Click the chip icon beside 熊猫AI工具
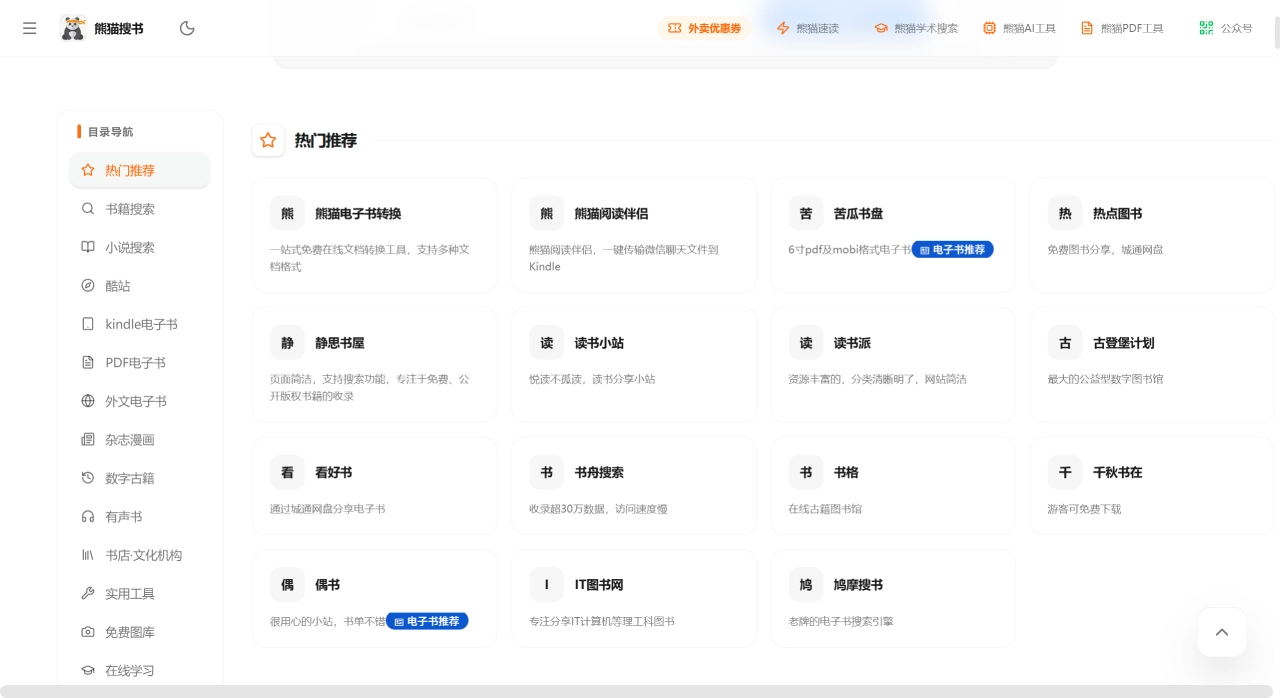The height and width of the screenshot is (698, 1280). (990, 28)
